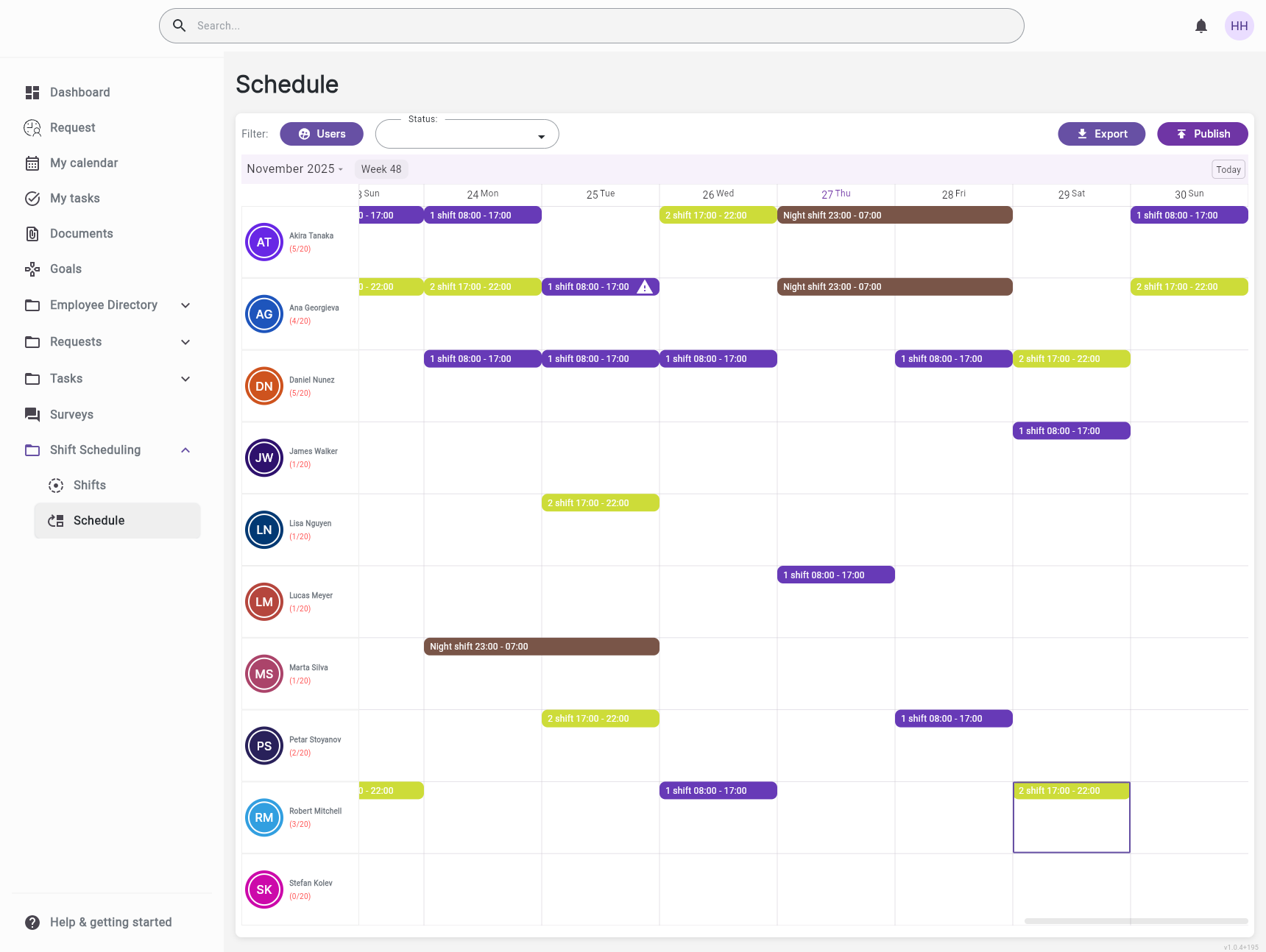The height and width of the screenshot is (952, 1266).
Task: Click the Goals icon in sidebar
Action: pyautogui.click(x=32, y=269)
